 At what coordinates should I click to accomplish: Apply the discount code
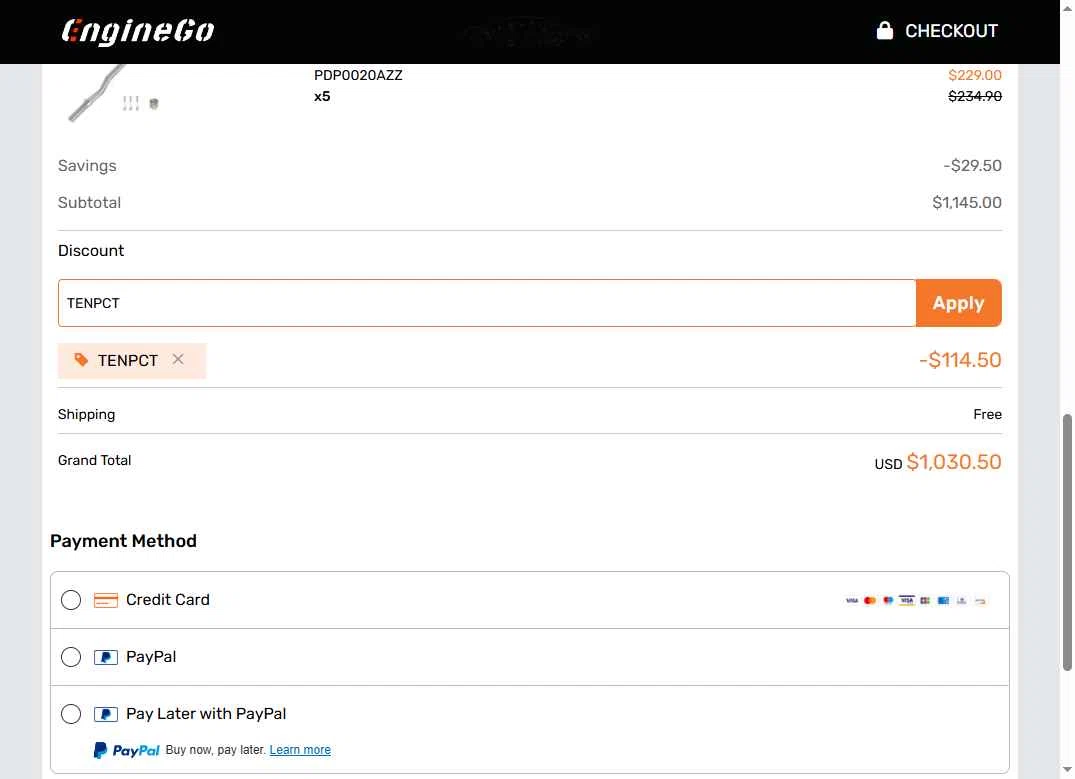point(958,303)
